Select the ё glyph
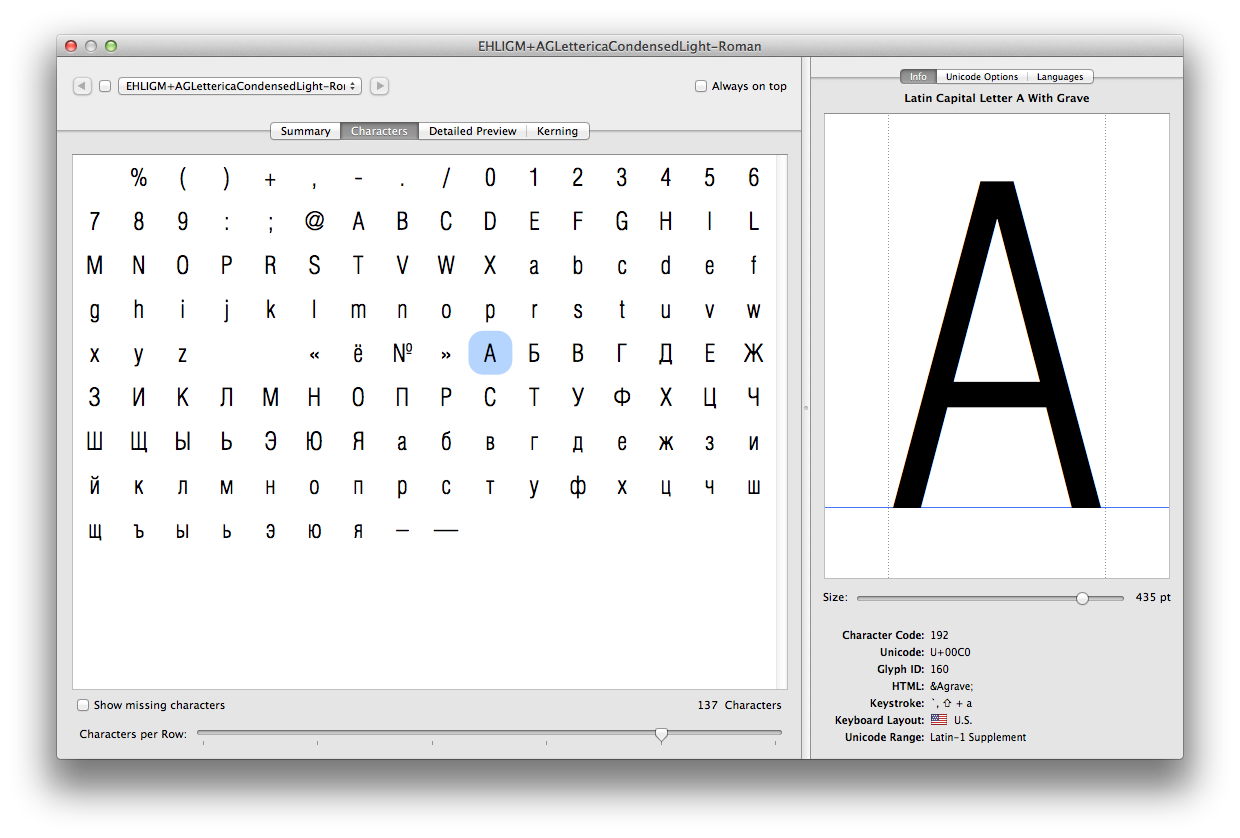Image resolution: width=1240 pixels, height=838 pixels. coord(358,354)
